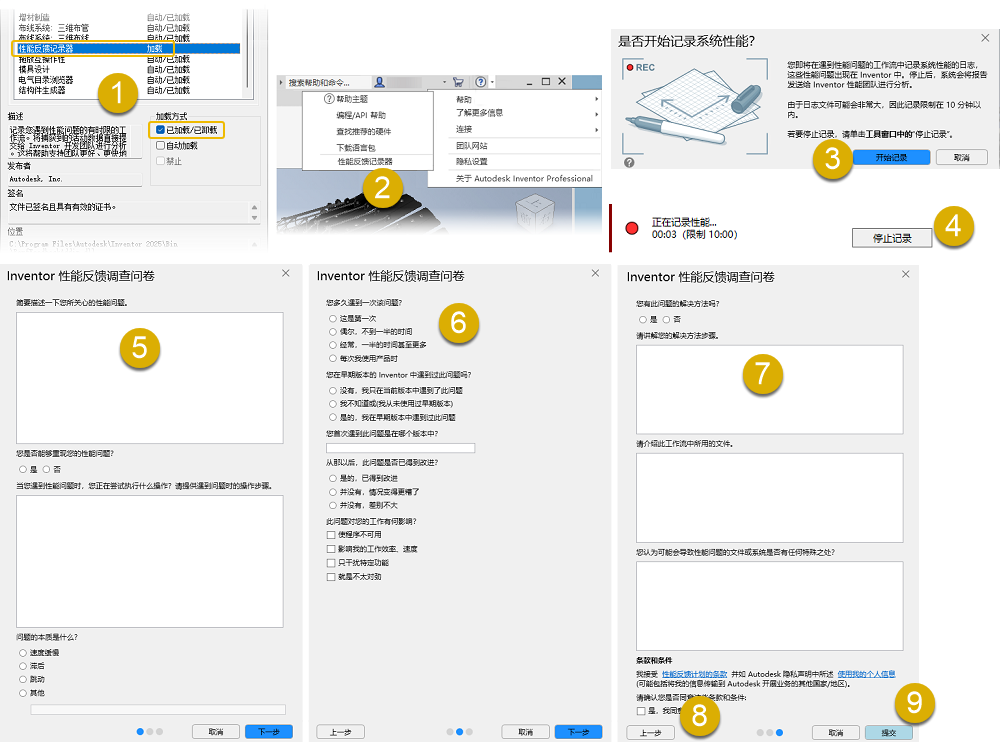1000x742 pixels.
Task: Open the 使用我的个人信息 link
Action: (866, 674)
